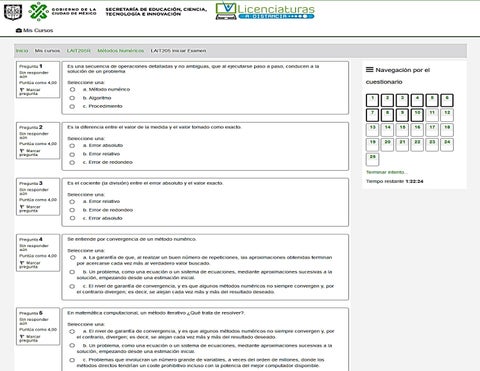Navigate to question 7 in quiz navigation

pyautogui.click(x=372, y=115)
